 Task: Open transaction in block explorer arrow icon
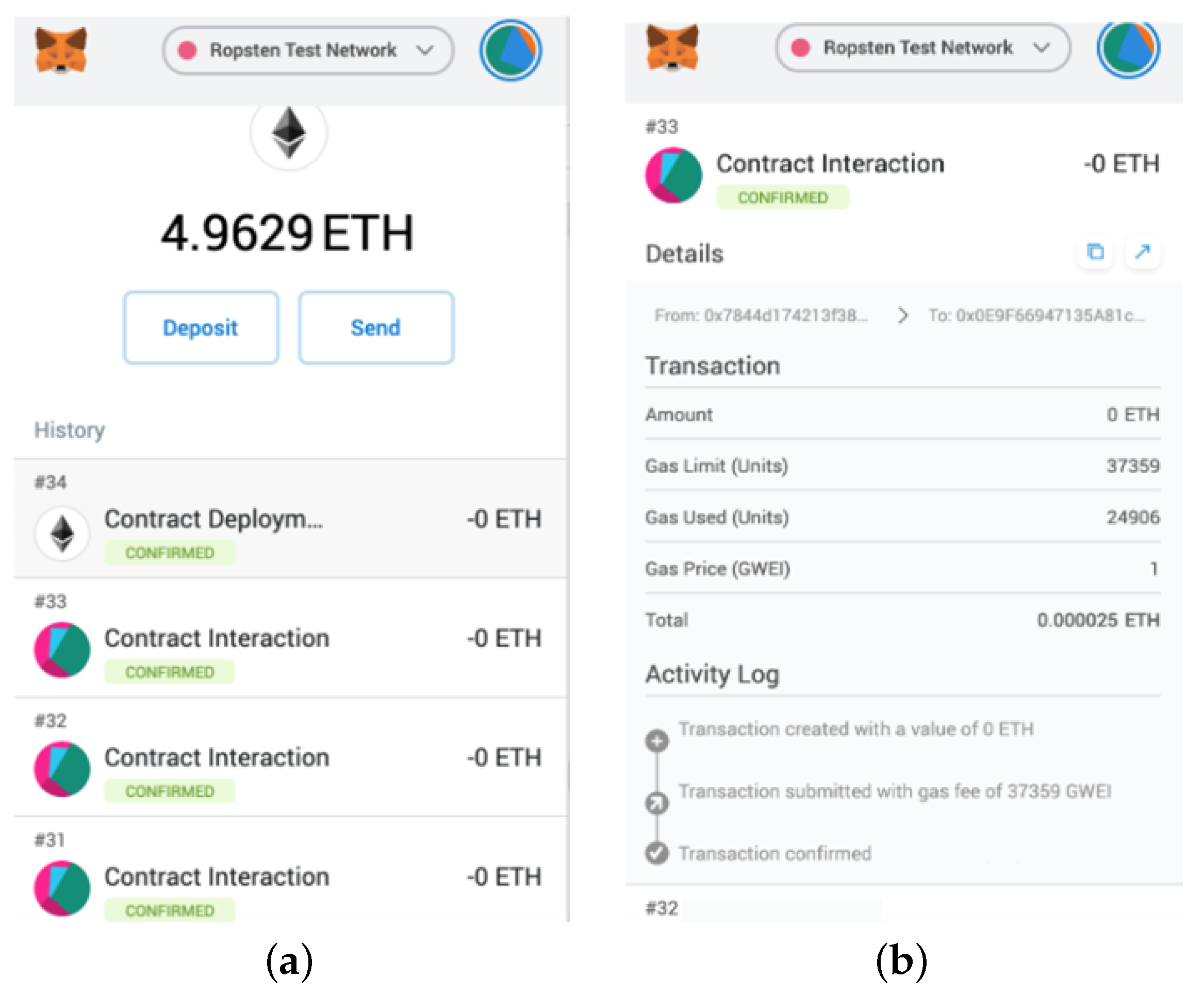(x=1142, y=252)
